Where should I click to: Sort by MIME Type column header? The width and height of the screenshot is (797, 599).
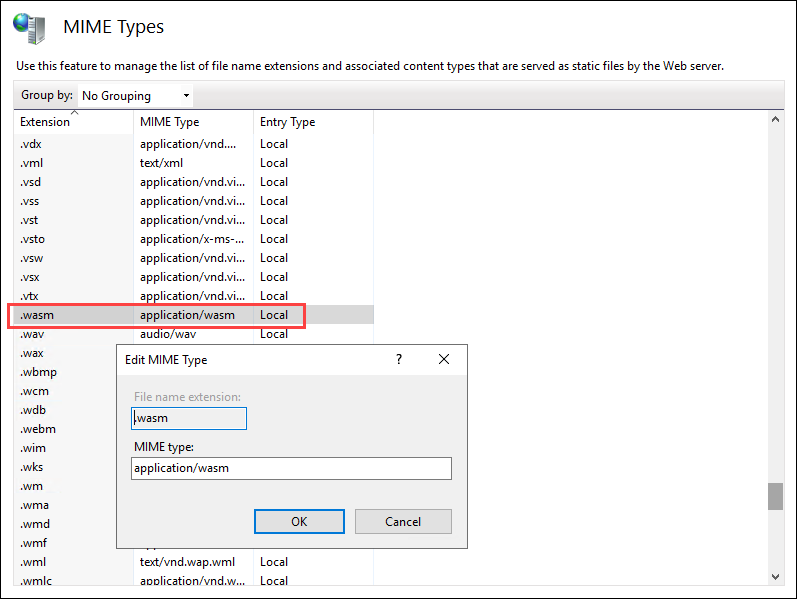[169, 122]
